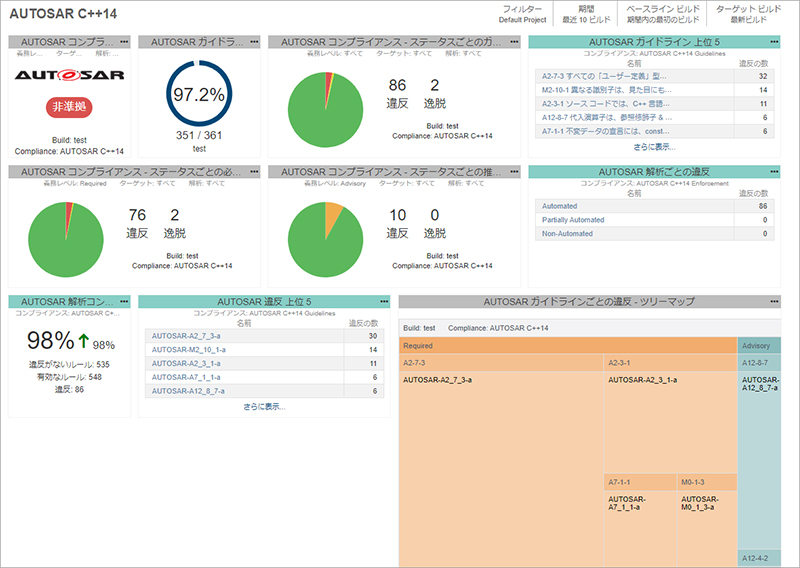This screenshot has height=568, width=800.
Task: Open options menu of AUTOSAR 解析ごとの違反 widget
Action: [774, 171]
